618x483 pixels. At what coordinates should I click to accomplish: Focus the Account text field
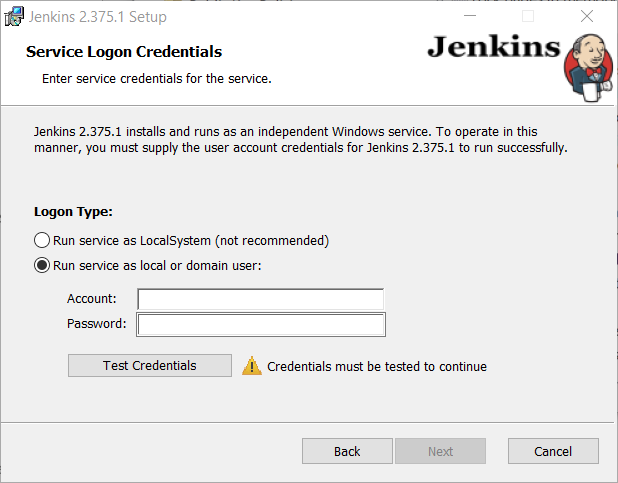point(261,299)
